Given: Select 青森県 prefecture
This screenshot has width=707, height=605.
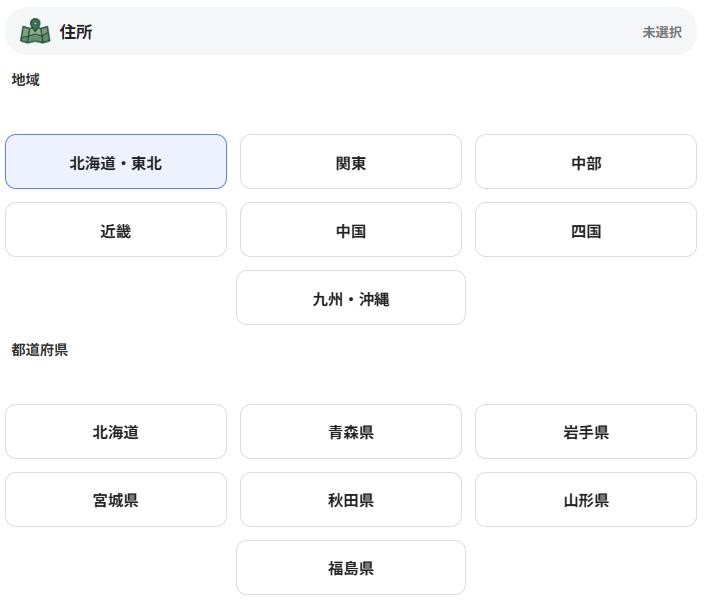Looking at the screenshot, I should pos(351,432).
